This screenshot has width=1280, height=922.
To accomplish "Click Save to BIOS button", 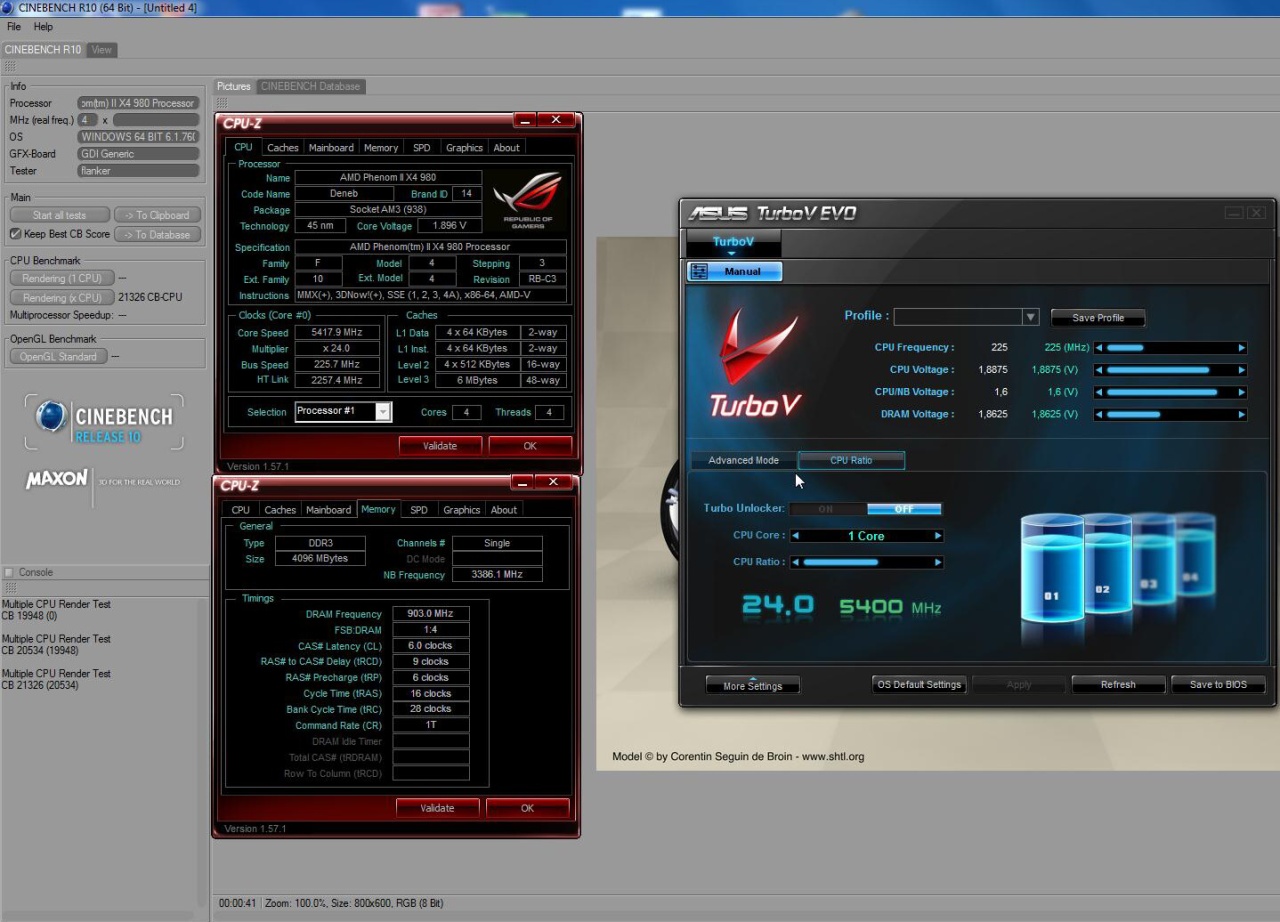I will click(1217, 685).
